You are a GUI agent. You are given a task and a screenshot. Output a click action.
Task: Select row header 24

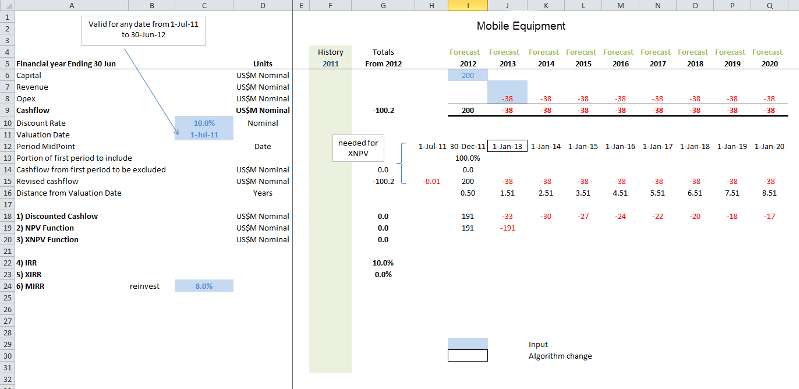(x=7, y=286)
